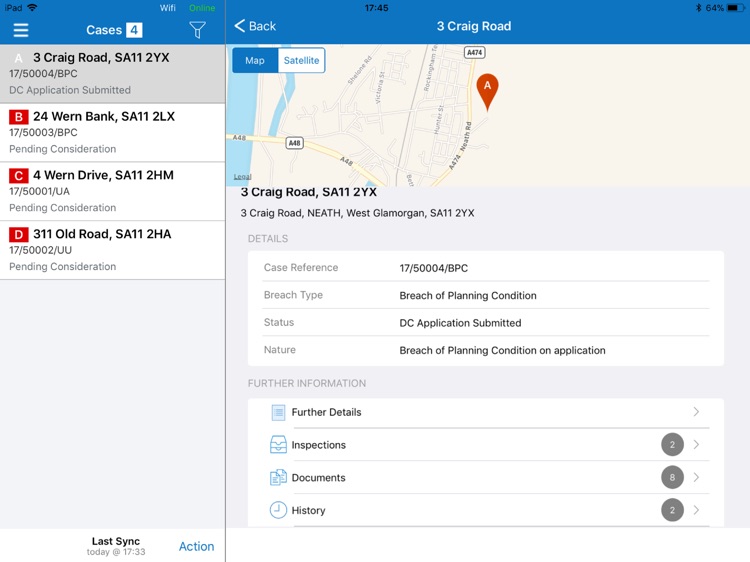Select map pin A on the map
This screenshot has height=562, width=750.
click(x=487, y=92)
